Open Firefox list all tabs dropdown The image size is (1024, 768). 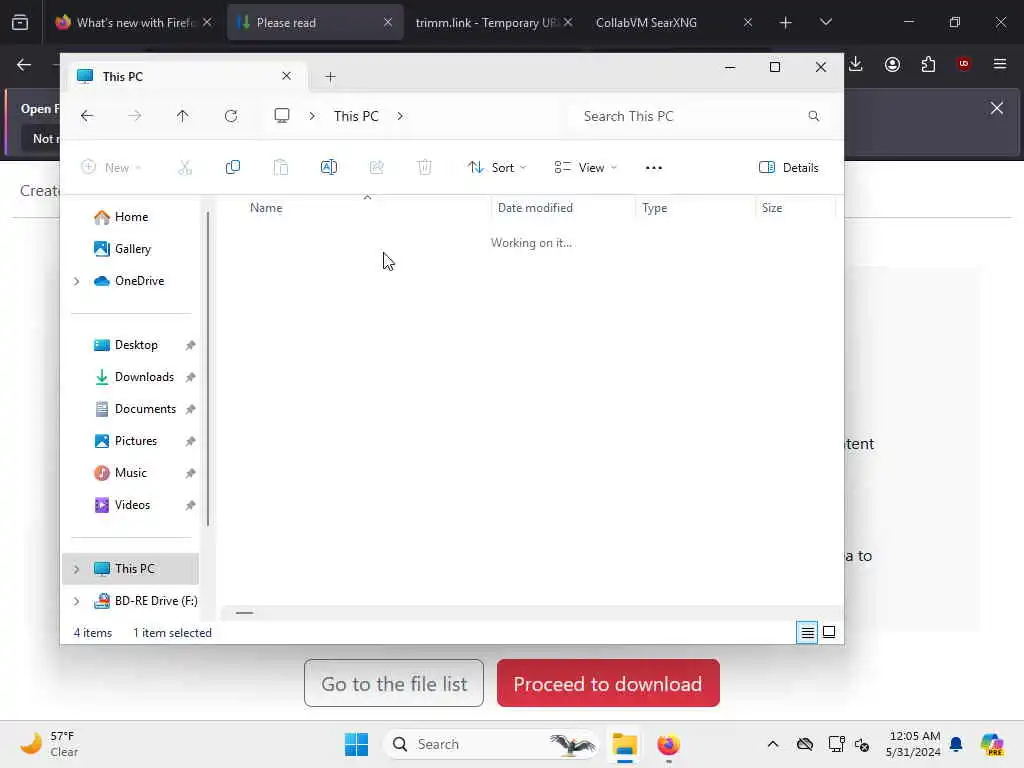coord(825,22)
